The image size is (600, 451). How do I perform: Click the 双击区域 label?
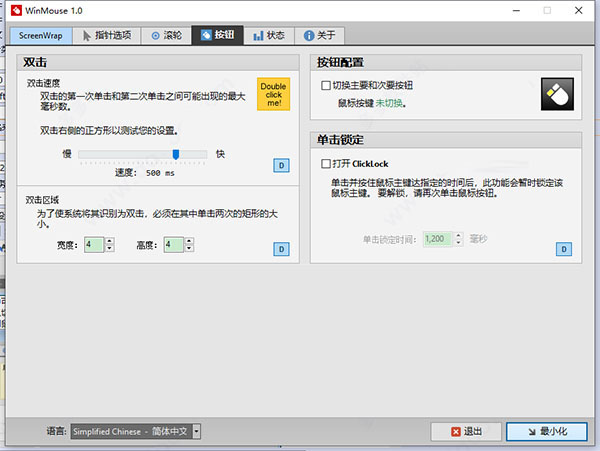(x=42, y=200)
